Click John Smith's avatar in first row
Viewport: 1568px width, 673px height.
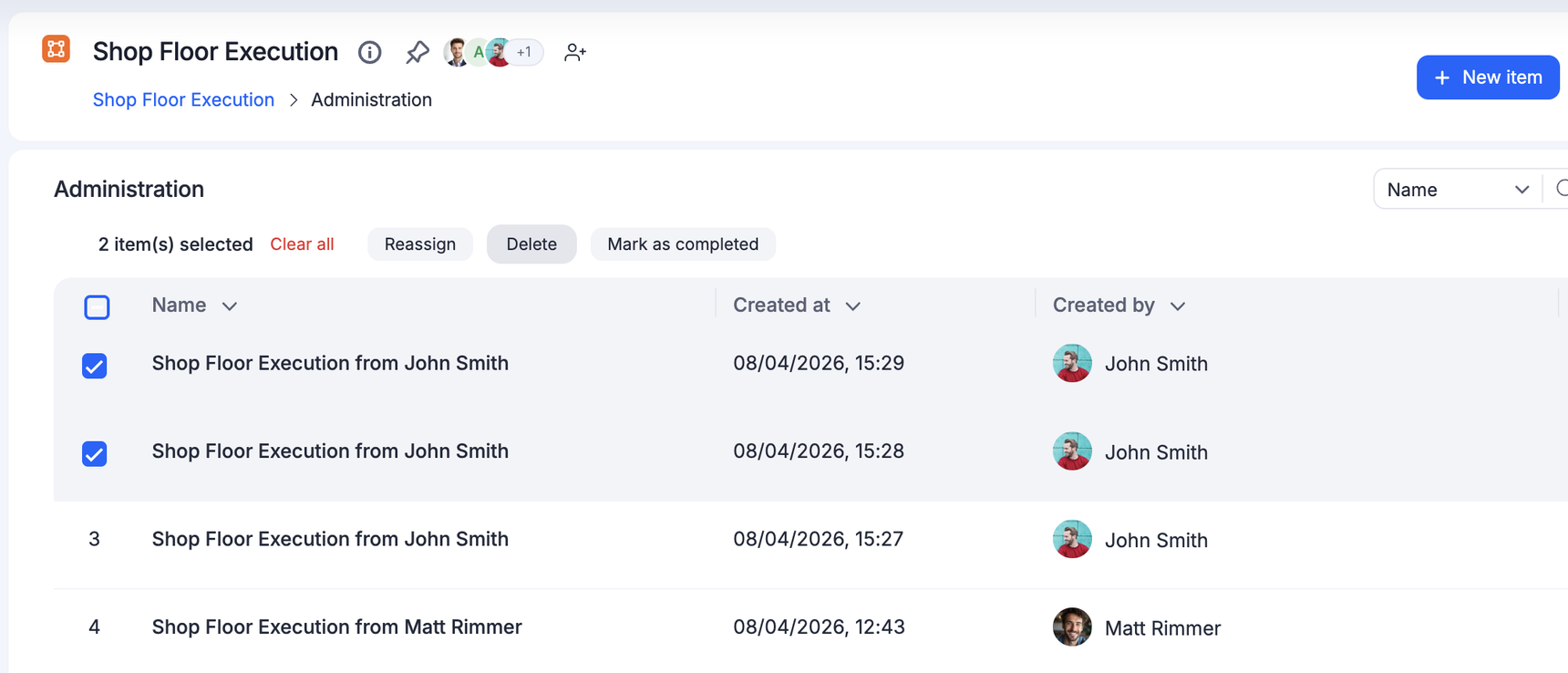tap(1072, 364)
